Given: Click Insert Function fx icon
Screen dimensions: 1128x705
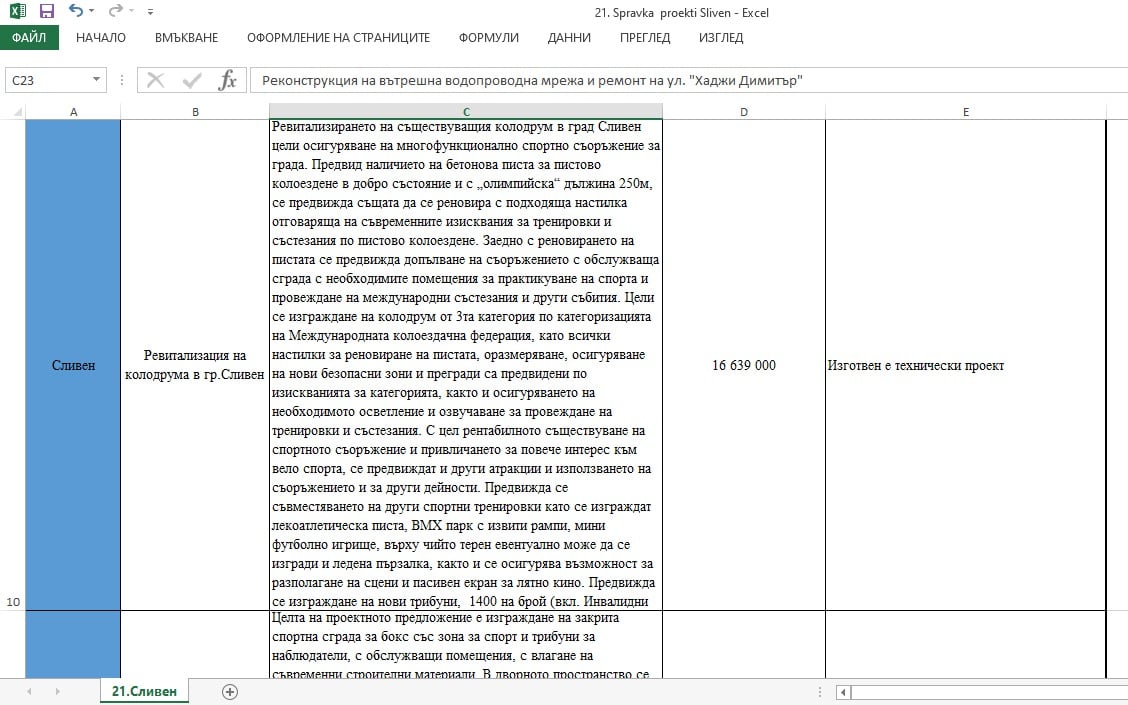Looking at the screenshot, I should coord(228,80).
